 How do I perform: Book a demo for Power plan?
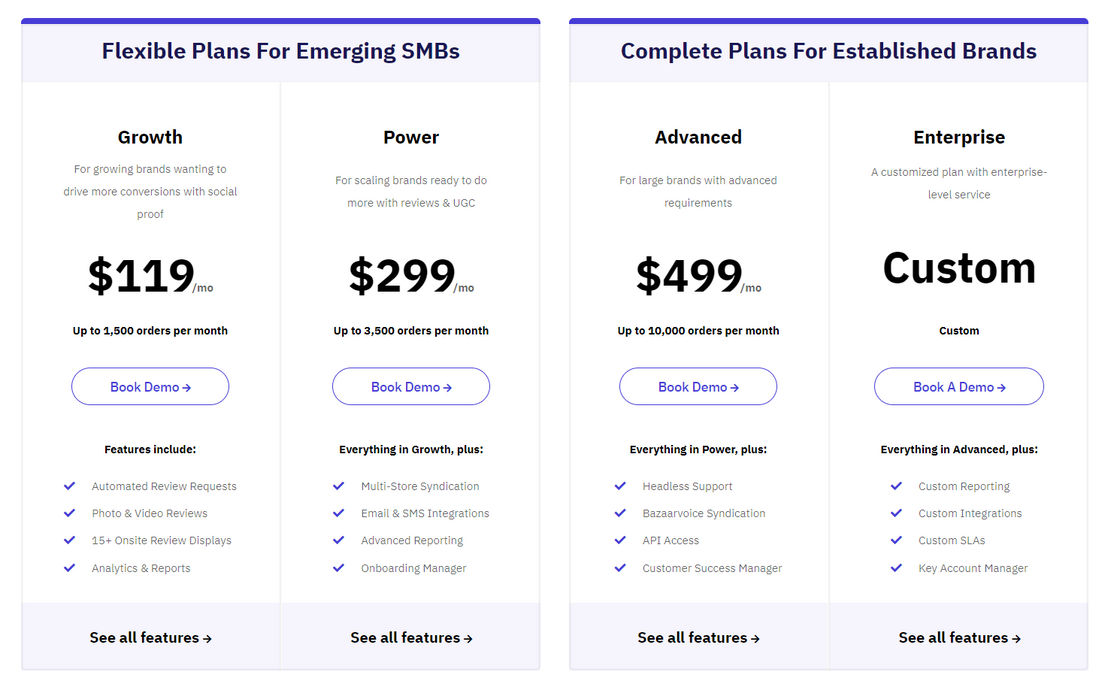[x=411, y=387]
